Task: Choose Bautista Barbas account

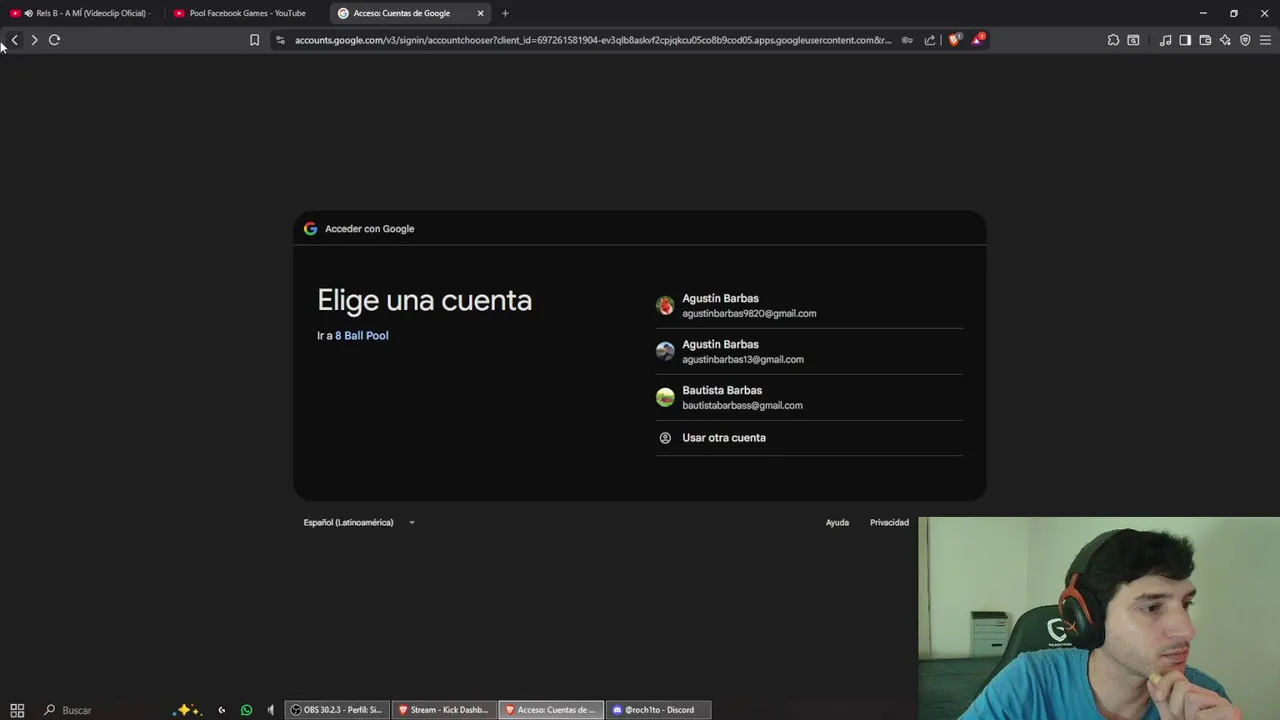Action: point(809,397)
